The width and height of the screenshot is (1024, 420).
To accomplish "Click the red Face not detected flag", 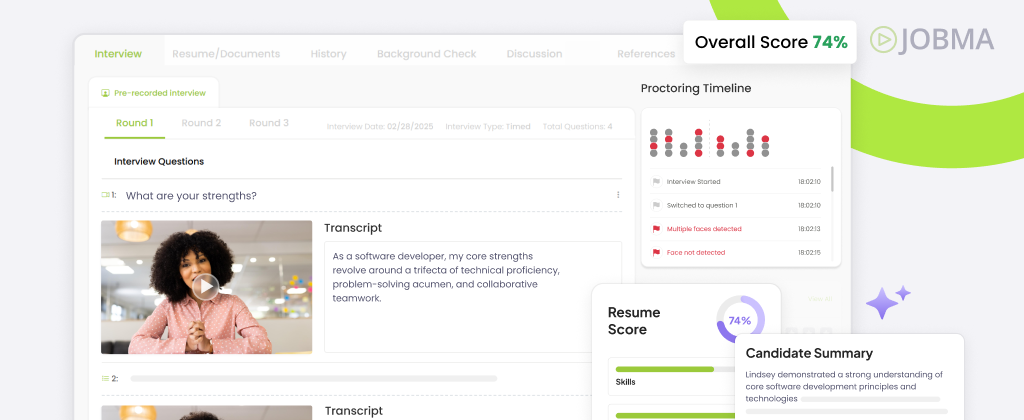I will coord(656,252).
